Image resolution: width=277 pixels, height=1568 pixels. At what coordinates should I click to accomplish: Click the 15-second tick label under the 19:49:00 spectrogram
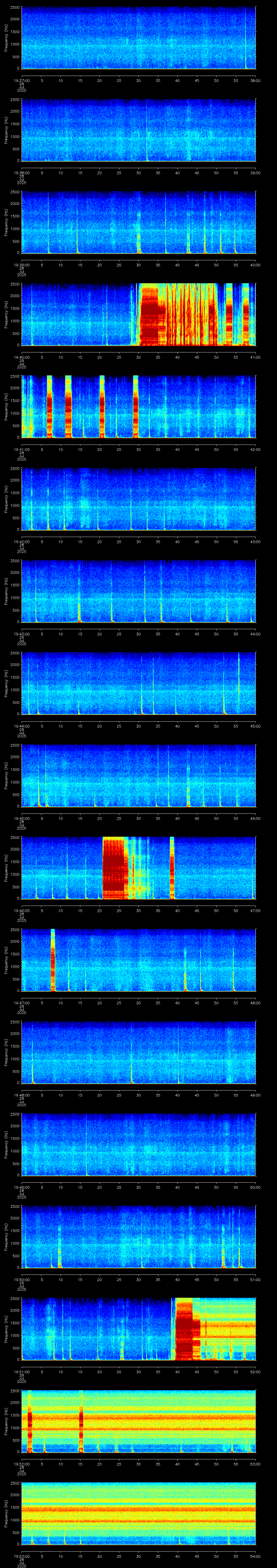click(80, 1187)
